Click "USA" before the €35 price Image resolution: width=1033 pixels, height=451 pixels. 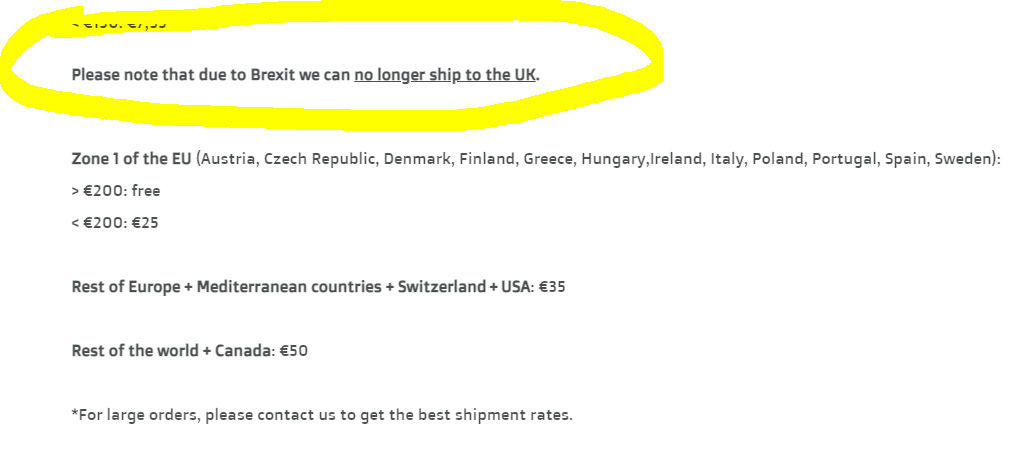[x=515, y=287]
